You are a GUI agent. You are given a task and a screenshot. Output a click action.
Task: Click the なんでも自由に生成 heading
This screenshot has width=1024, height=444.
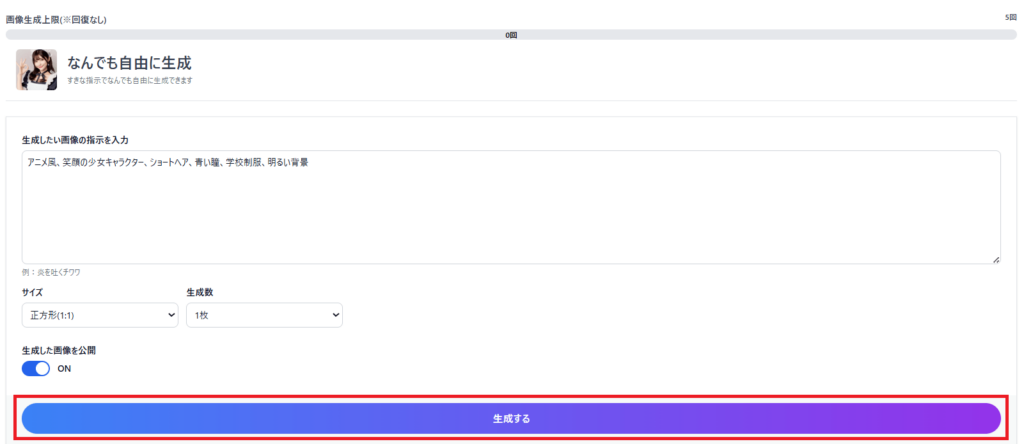[129, 63]
